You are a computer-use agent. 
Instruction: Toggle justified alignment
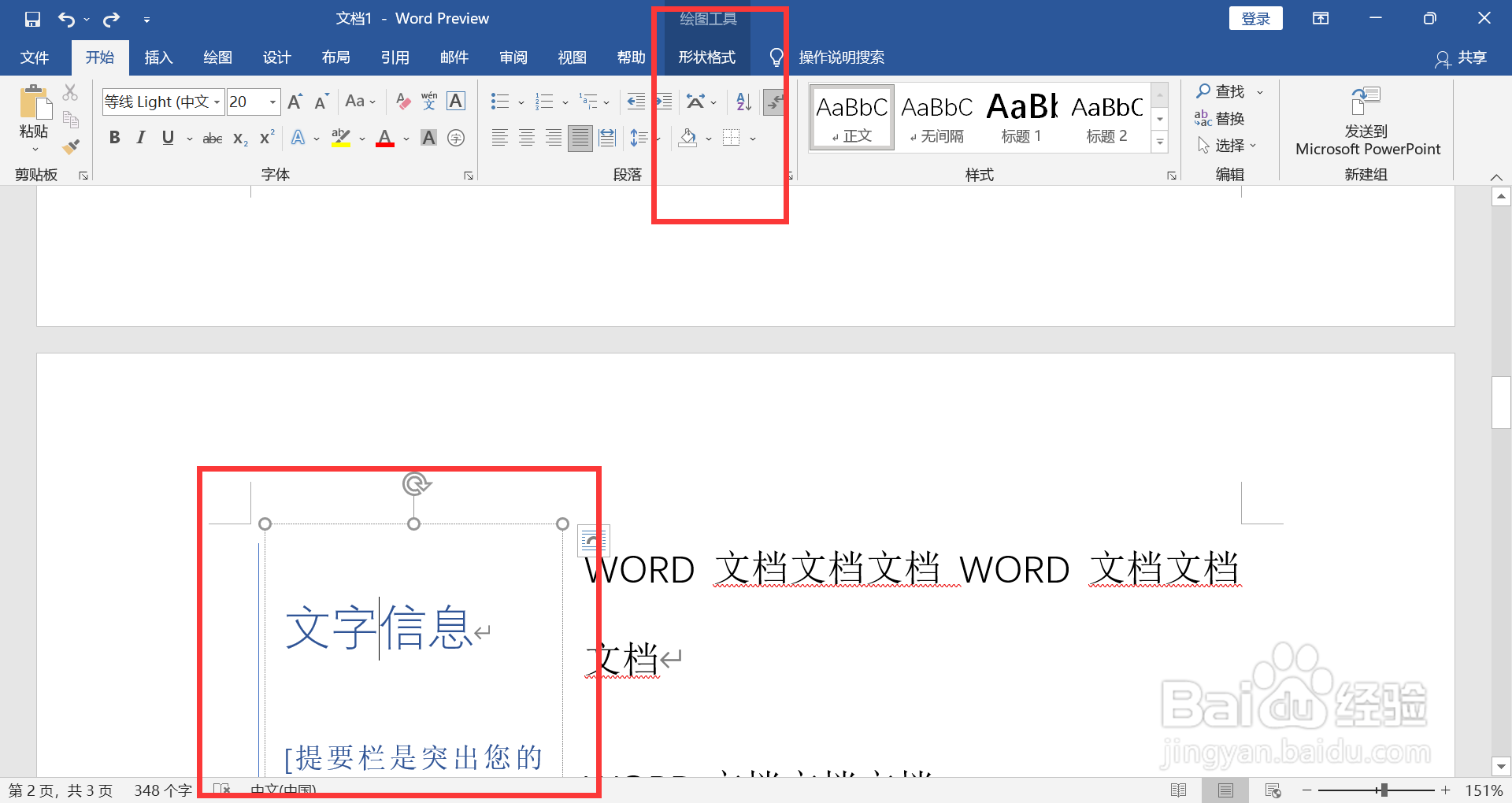(x=580, y=139)
